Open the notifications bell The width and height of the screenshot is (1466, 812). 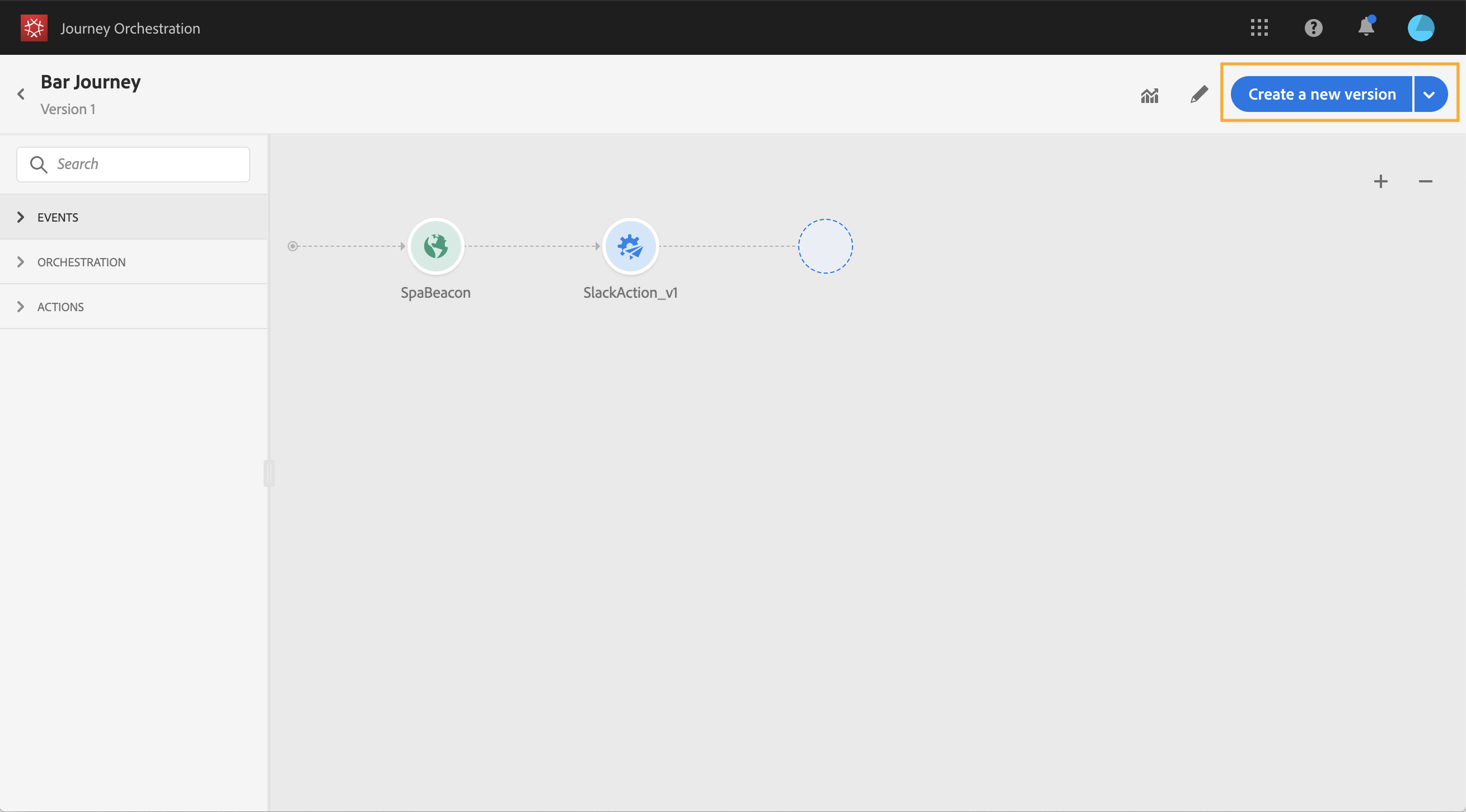1366,27
